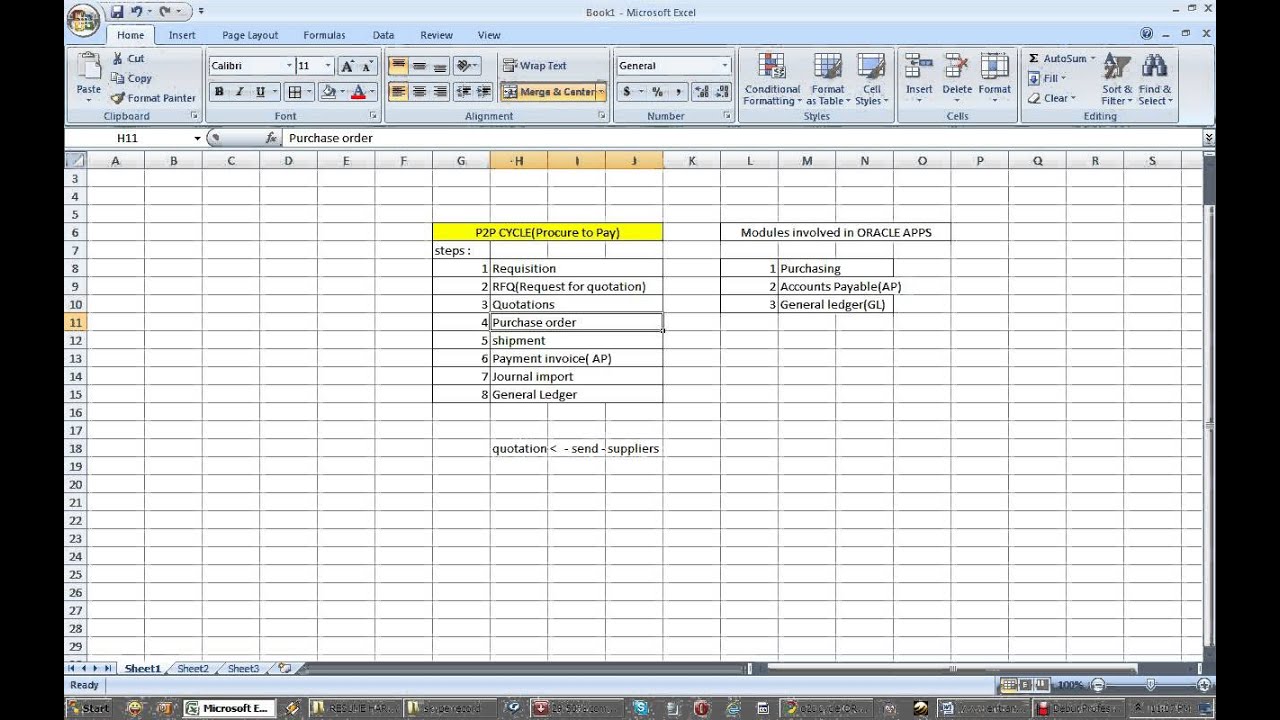This screenshot has width=1280, height=720.
Task: Open the Fill Color swatch
Action: pyautogui.click(x=328, y=92)
